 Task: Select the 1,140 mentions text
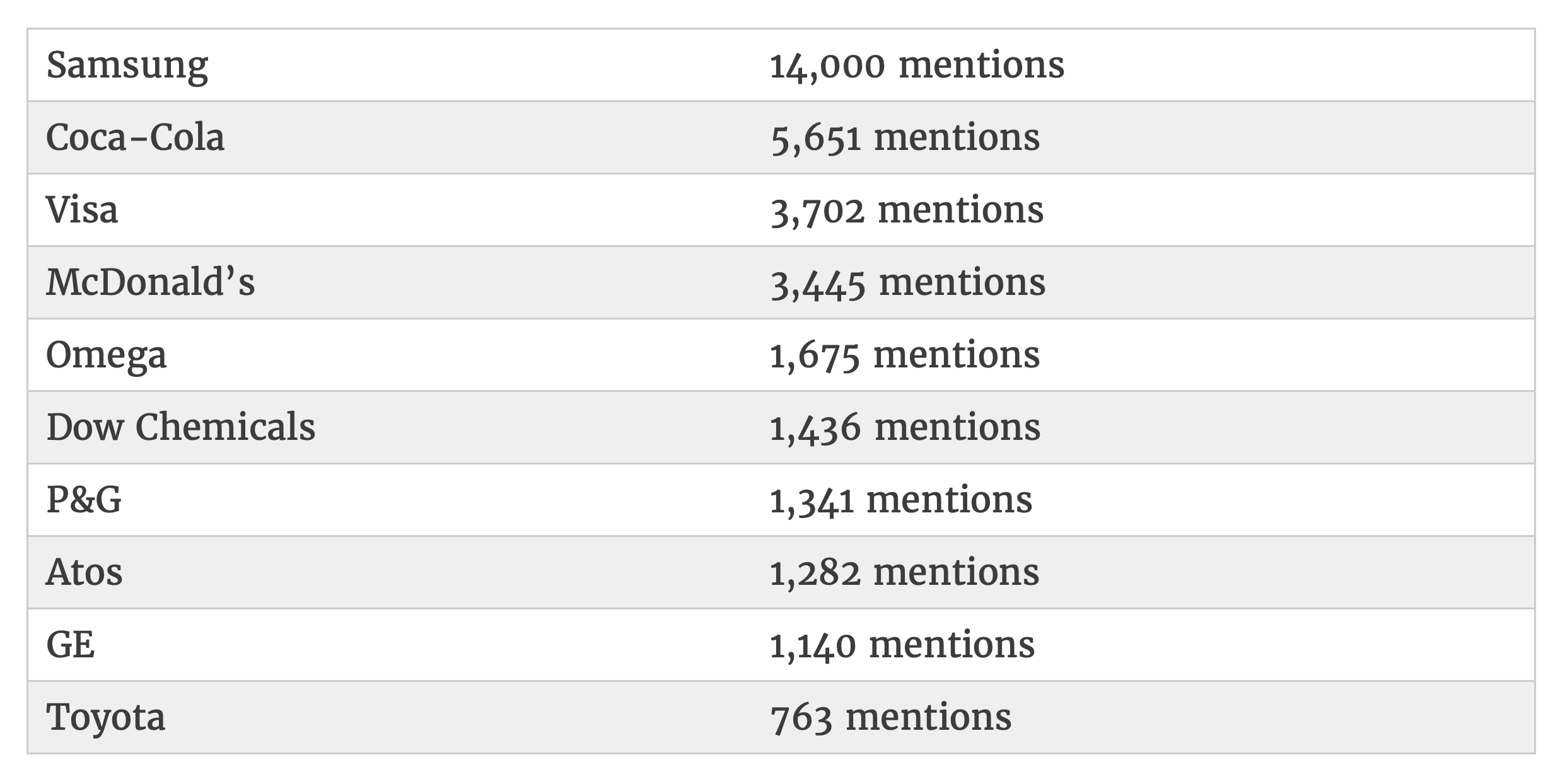[x=902, y=645]
